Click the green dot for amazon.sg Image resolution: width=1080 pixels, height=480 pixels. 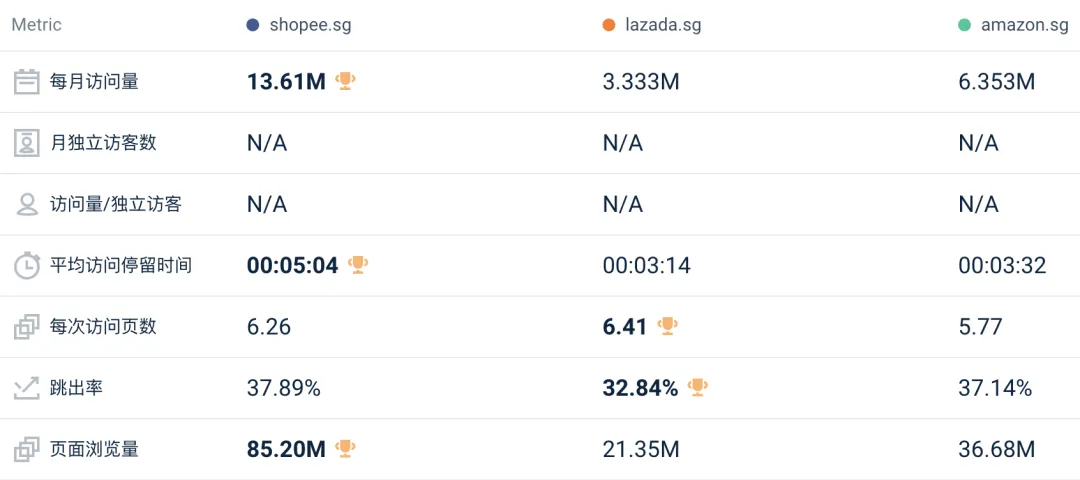(964, 25)
